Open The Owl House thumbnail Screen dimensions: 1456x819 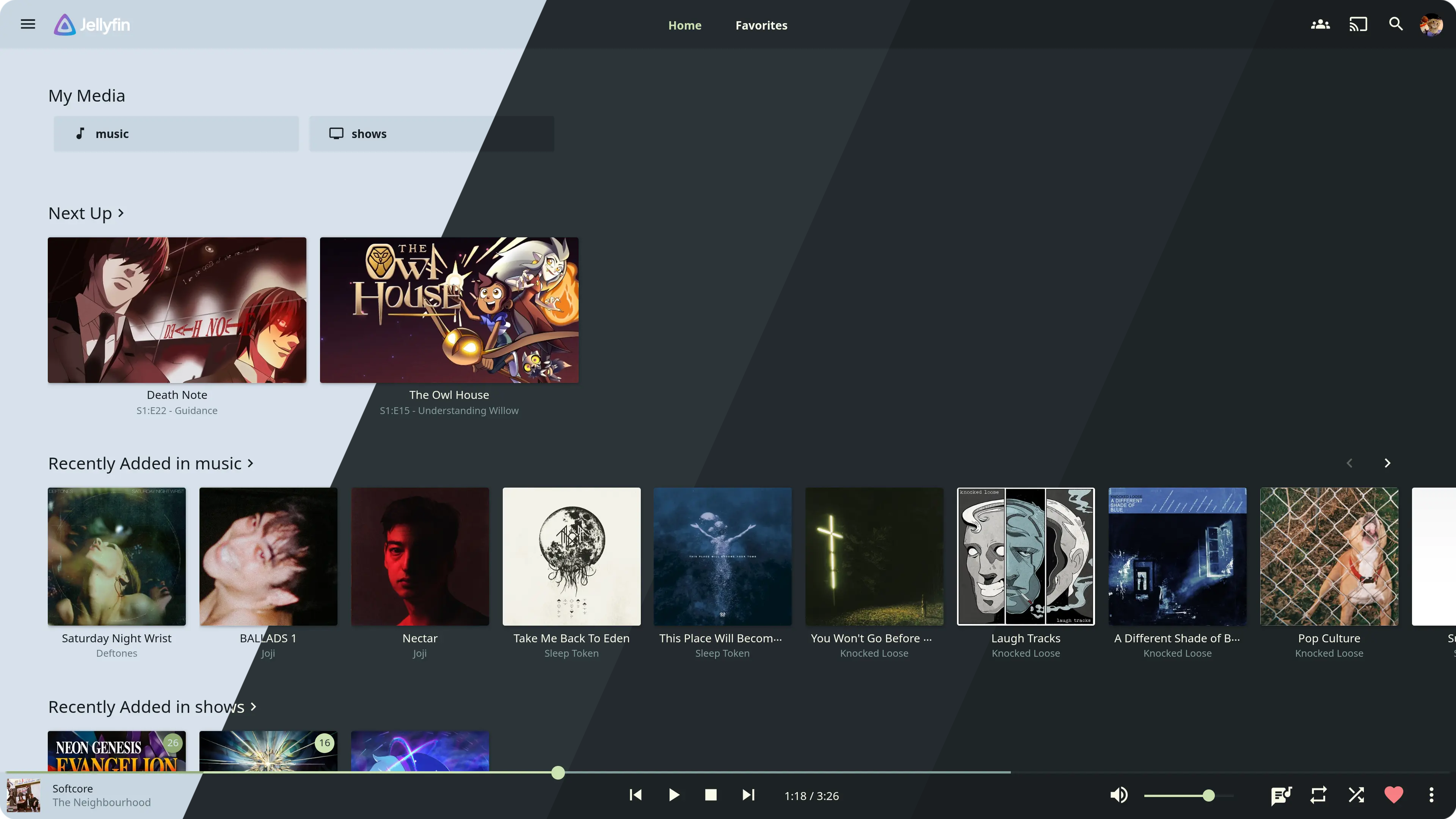point(449,310)
